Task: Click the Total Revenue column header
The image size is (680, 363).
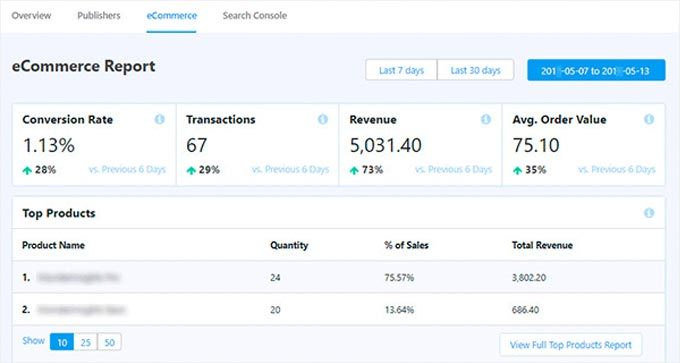Action: click(542, 245)
